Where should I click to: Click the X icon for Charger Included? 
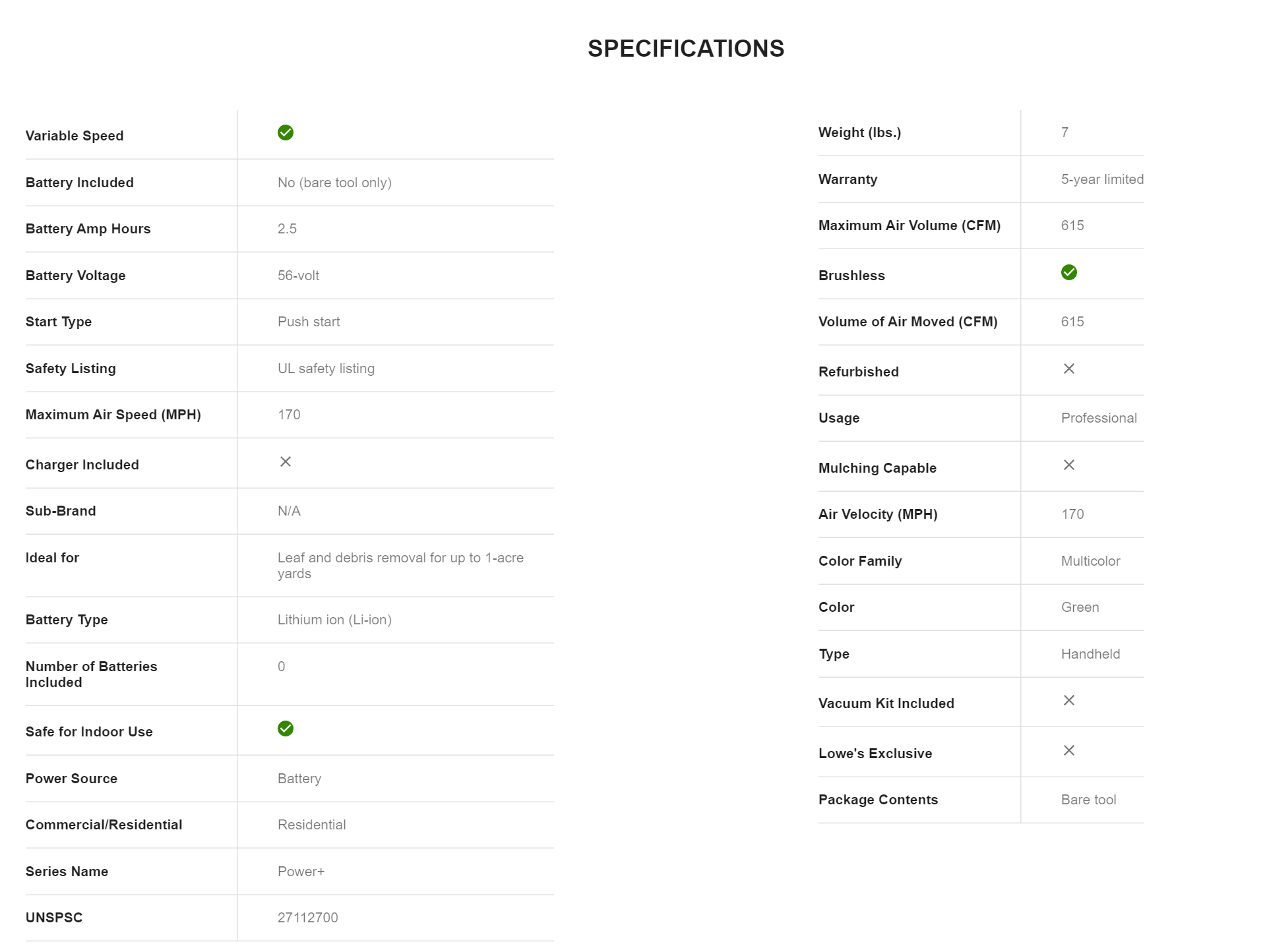286,461
